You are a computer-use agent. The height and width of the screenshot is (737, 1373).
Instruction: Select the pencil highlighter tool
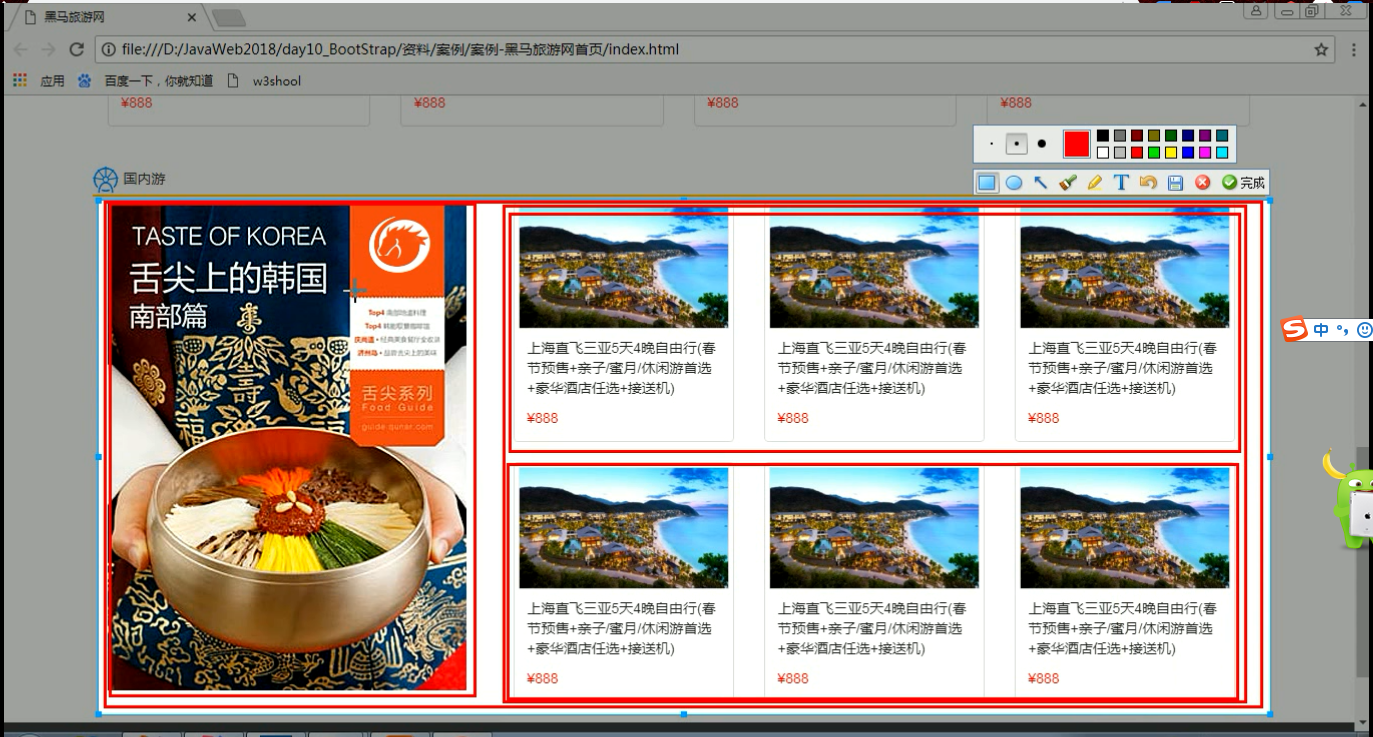pos(1093,183)
